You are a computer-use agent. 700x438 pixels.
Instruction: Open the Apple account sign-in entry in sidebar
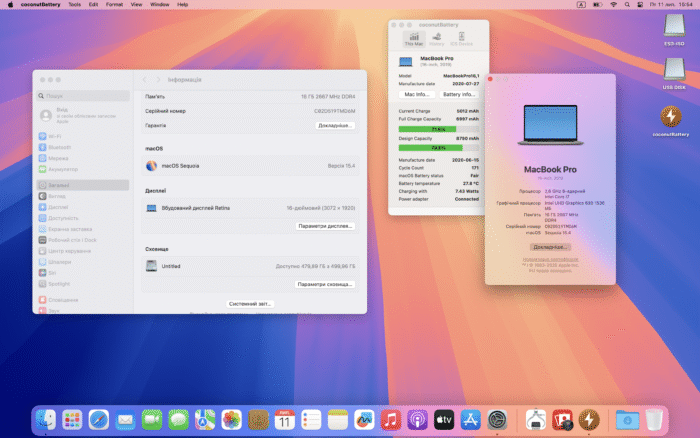coord(83,116)
